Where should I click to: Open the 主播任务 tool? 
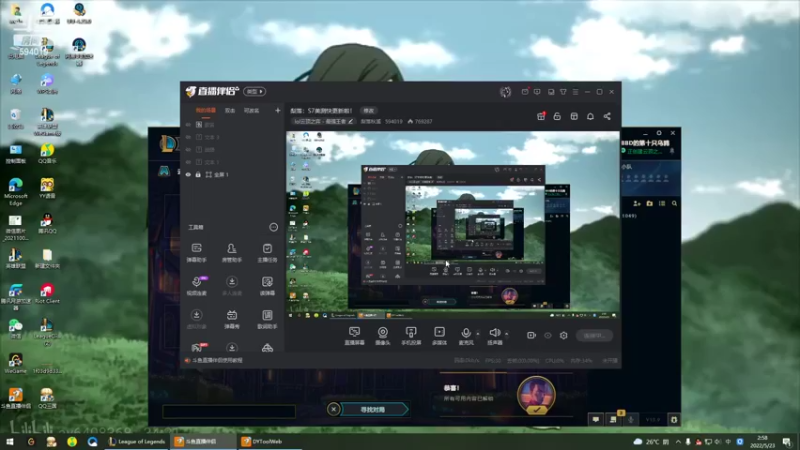(x=267, y=253)
